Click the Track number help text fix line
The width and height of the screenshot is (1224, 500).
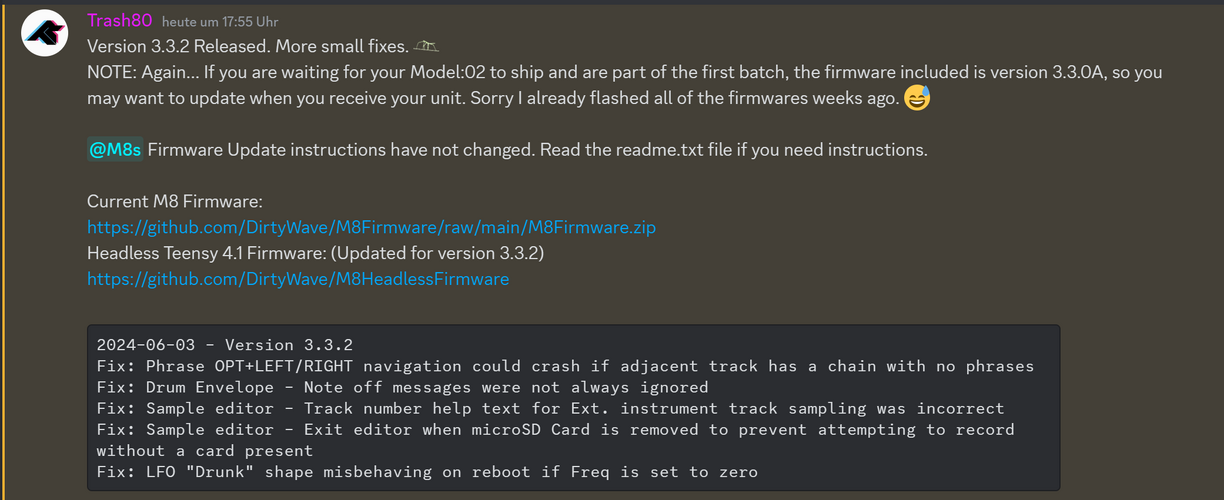pos(550,408)
